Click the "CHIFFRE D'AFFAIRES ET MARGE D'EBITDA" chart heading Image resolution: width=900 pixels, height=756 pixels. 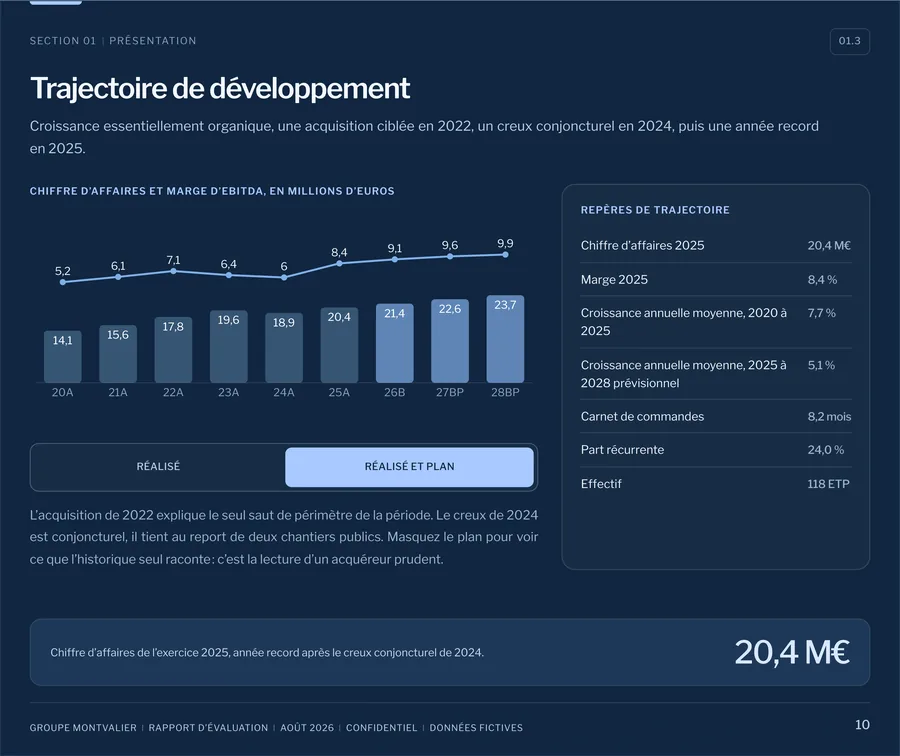tap(212, 191)
